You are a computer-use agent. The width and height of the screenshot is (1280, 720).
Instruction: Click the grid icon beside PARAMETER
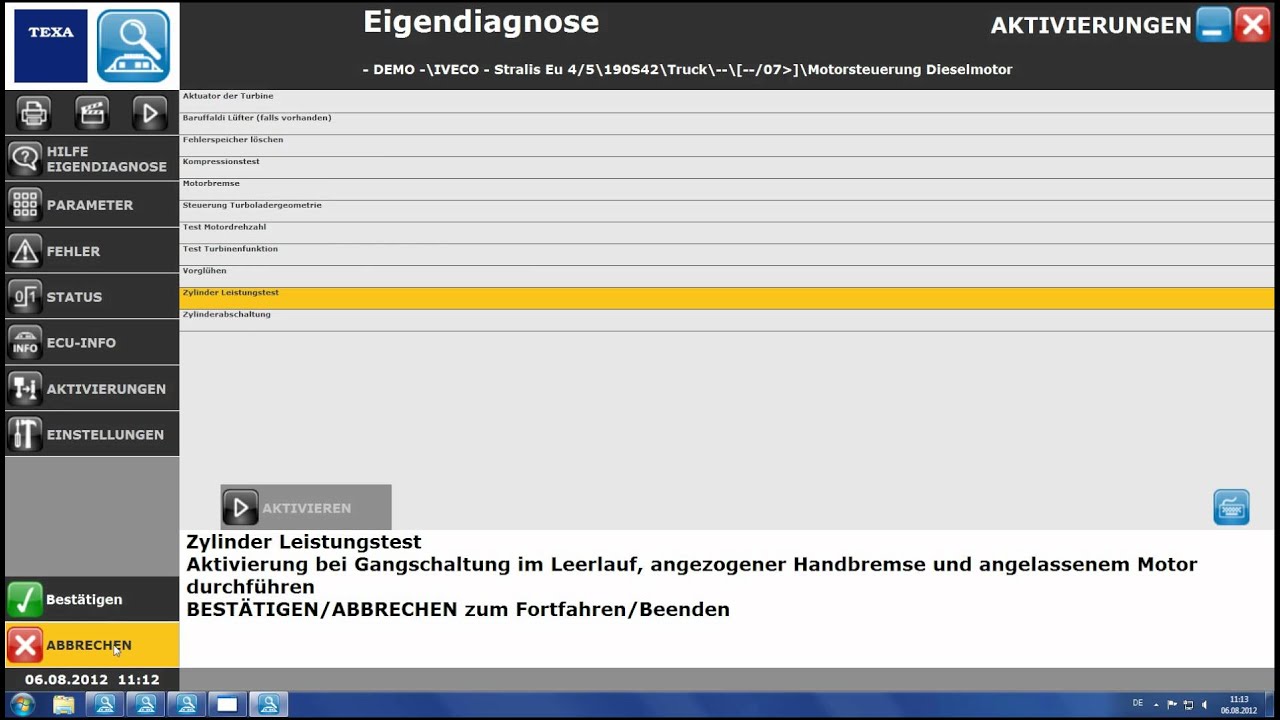click(x=25, y=205)
